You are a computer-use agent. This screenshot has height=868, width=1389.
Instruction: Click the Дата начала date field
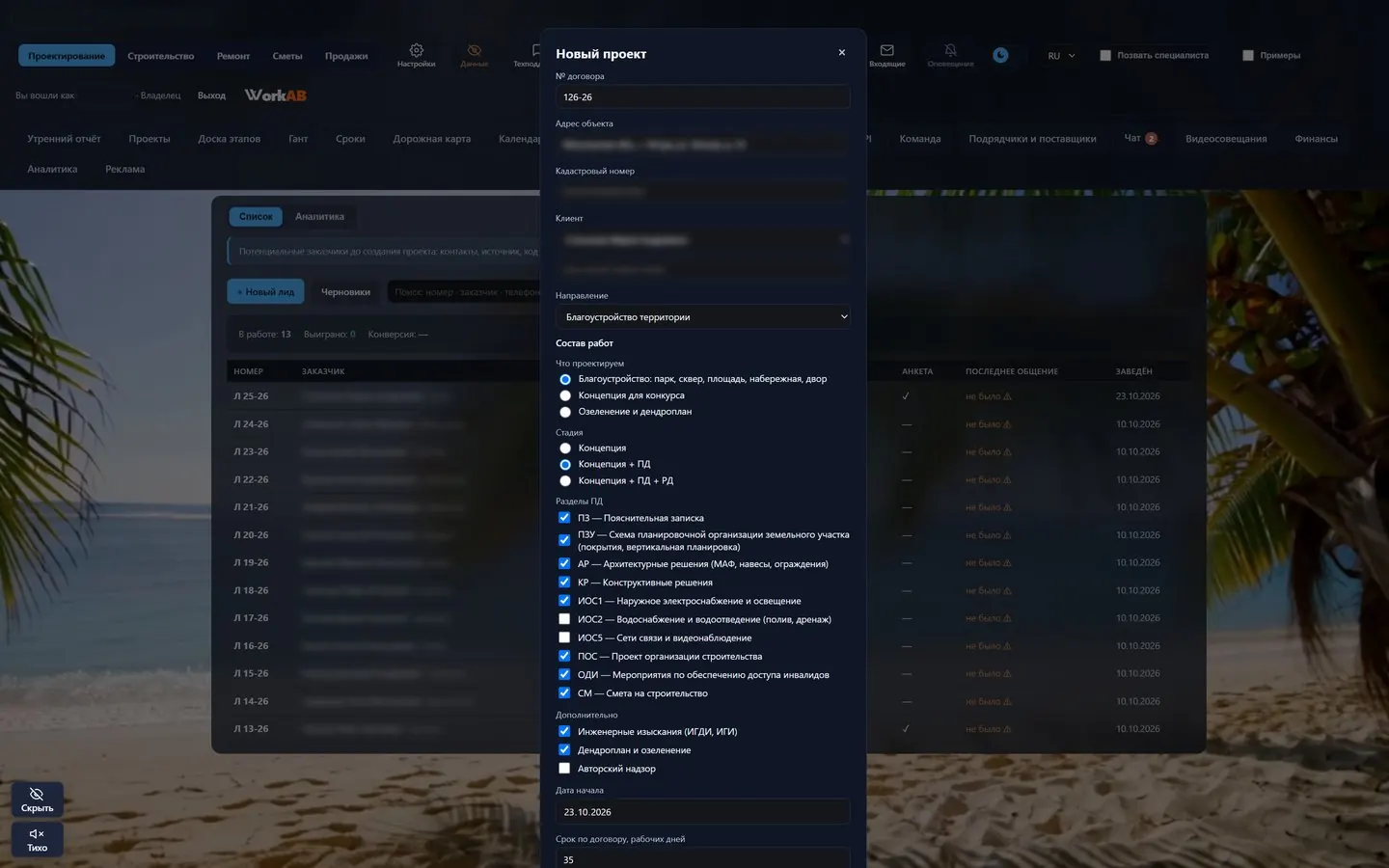click(703, 812)
